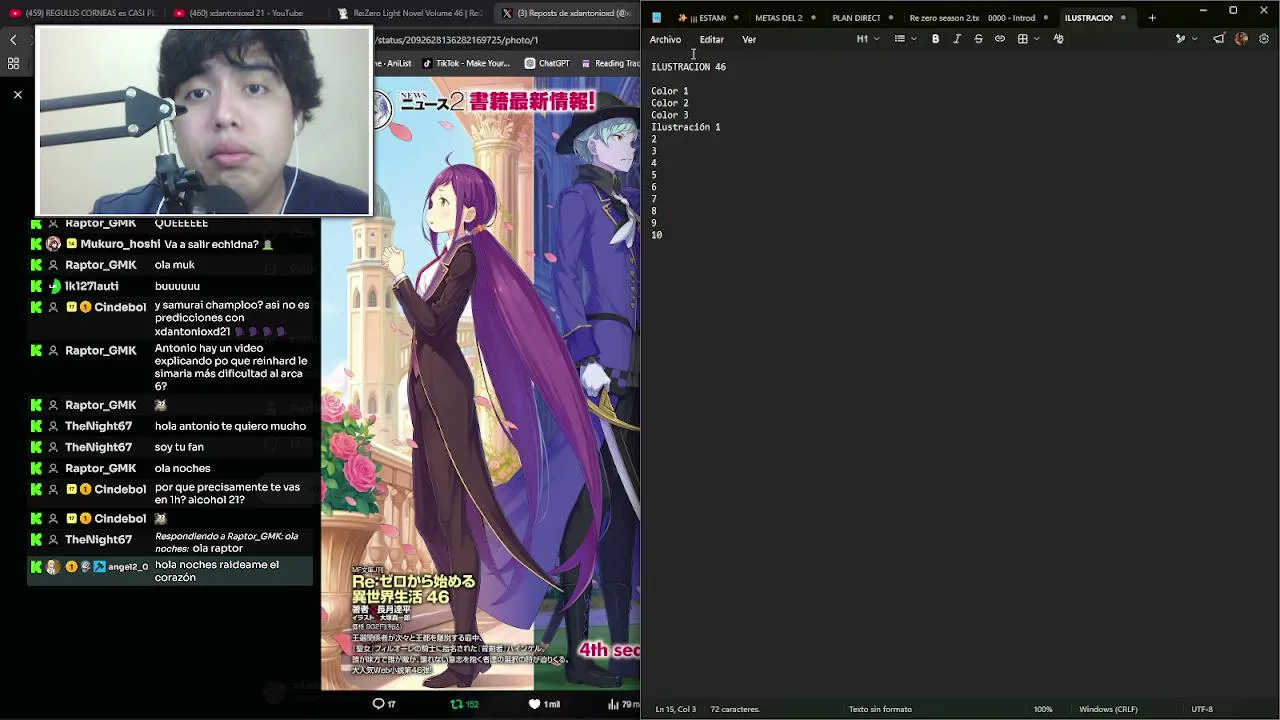Click the Notepad app icon in title bar
The width and height of the screenshot is (1280, 720).
(656, 17)
